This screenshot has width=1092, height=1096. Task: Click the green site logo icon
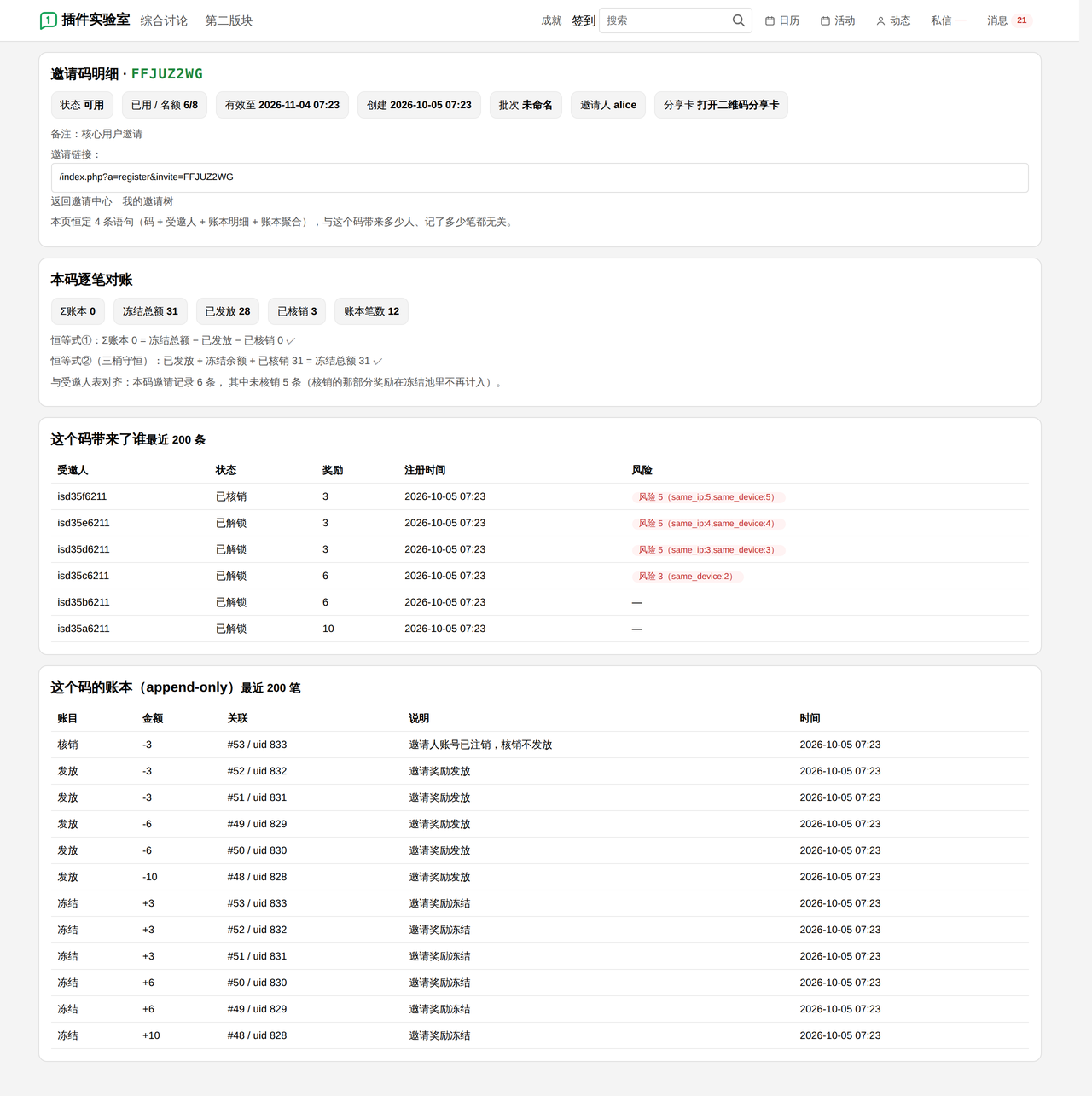49,20
